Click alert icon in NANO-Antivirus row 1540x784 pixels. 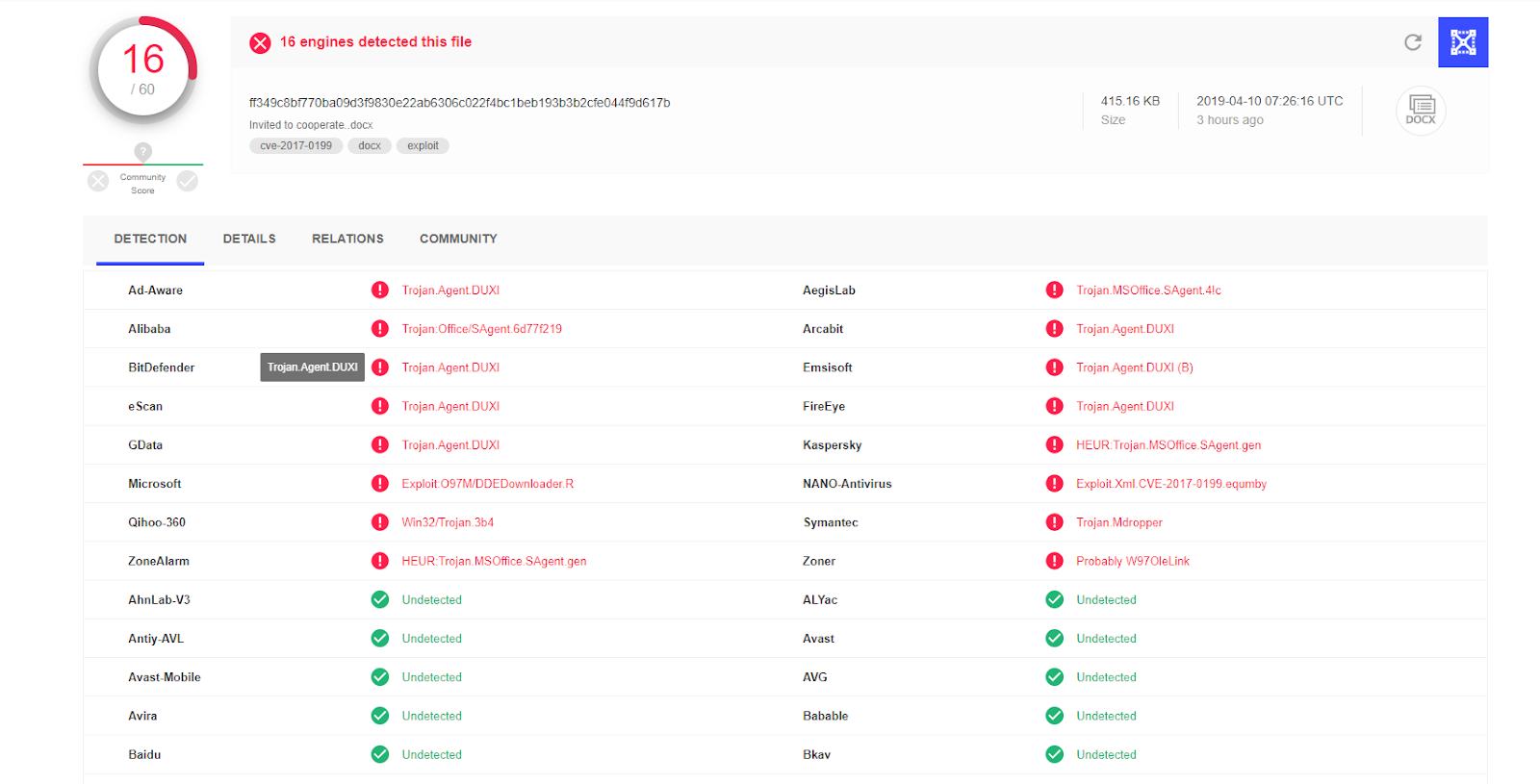pyautogui.click(x=1055, y=483)
